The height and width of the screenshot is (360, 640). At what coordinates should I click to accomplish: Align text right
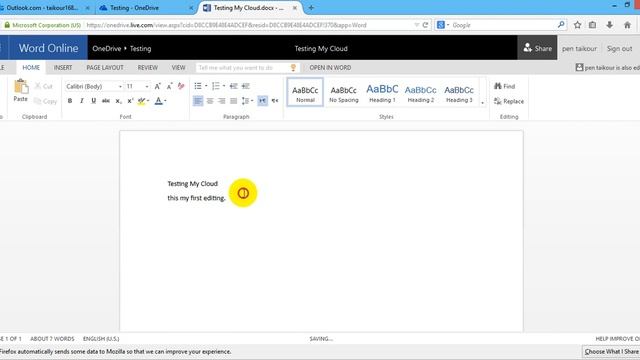point(222,101)
